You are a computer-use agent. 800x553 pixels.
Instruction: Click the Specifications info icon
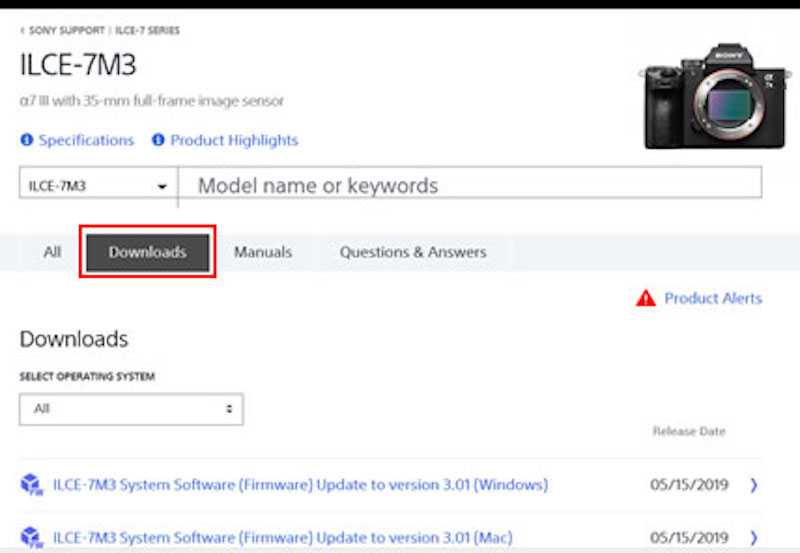pyautogui.click(x=27, y=140)
